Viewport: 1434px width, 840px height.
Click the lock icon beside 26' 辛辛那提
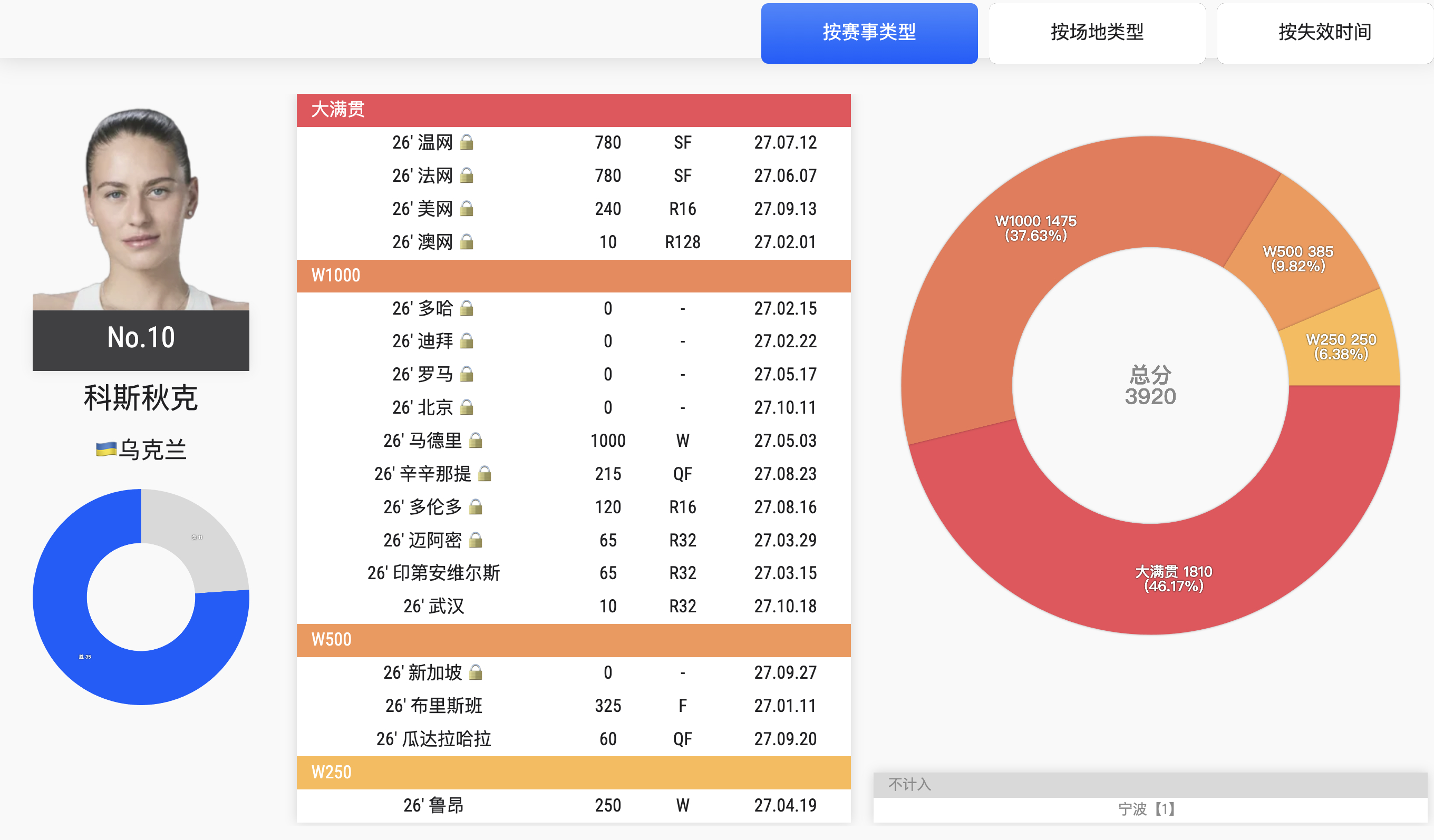click(x=485, y=473)
